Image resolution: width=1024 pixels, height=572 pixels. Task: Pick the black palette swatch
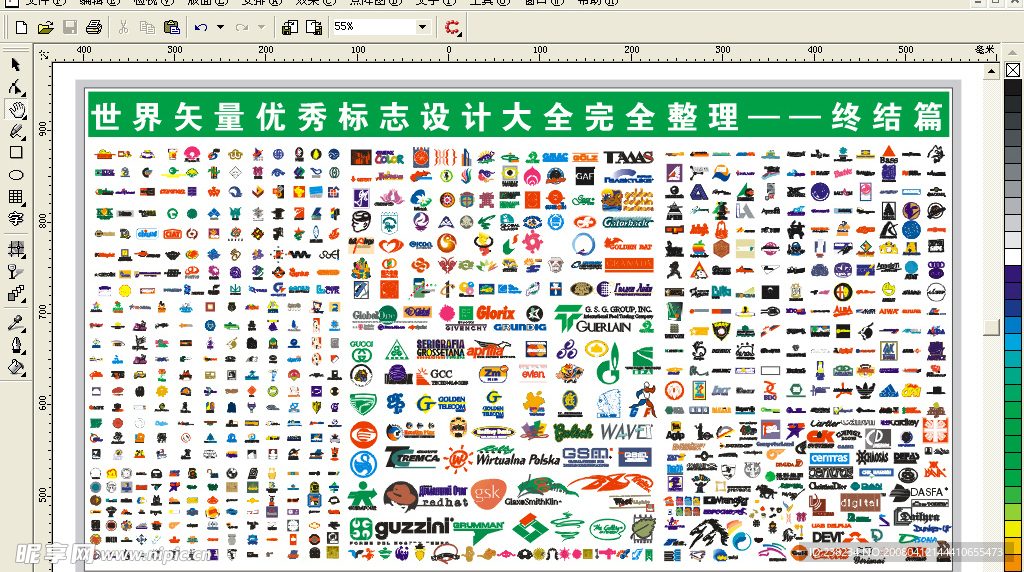pyautogui.click(x=1013, y=87)
